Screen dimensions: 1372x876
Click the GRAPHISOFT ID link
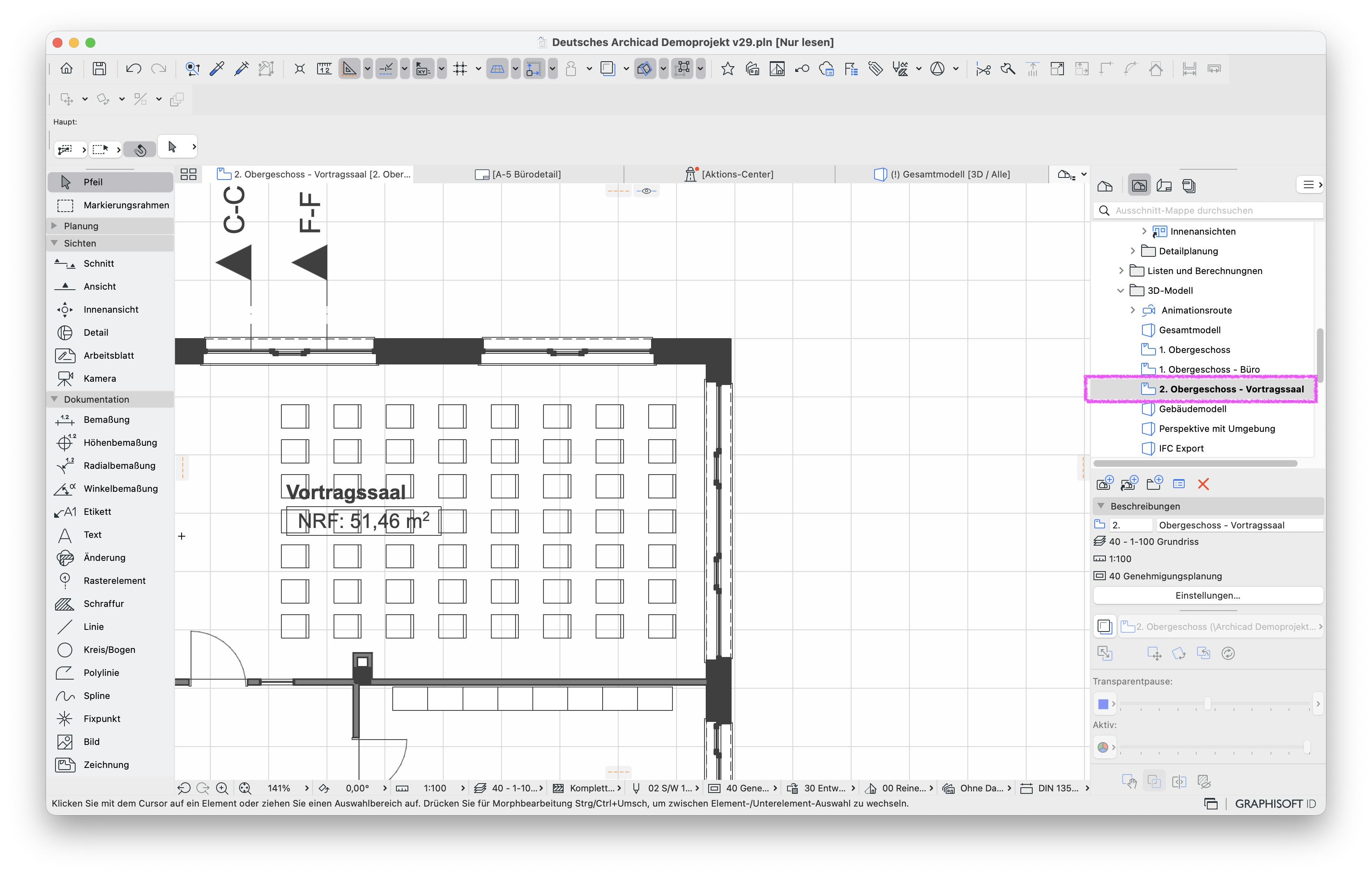click(x=1275, y=804)
